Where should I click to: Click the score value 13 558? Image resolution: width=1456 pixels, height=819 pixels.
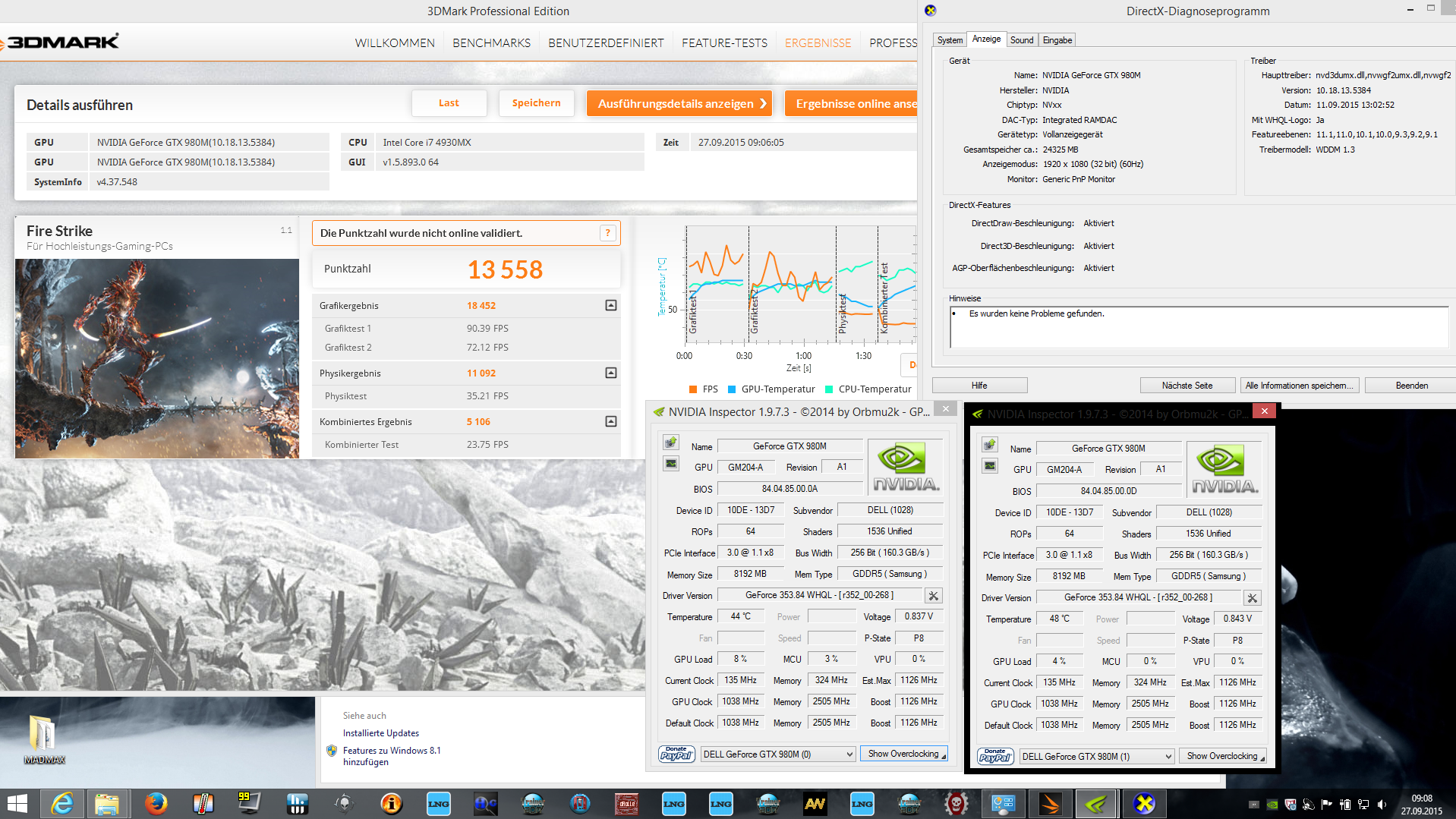click(505, 269)
